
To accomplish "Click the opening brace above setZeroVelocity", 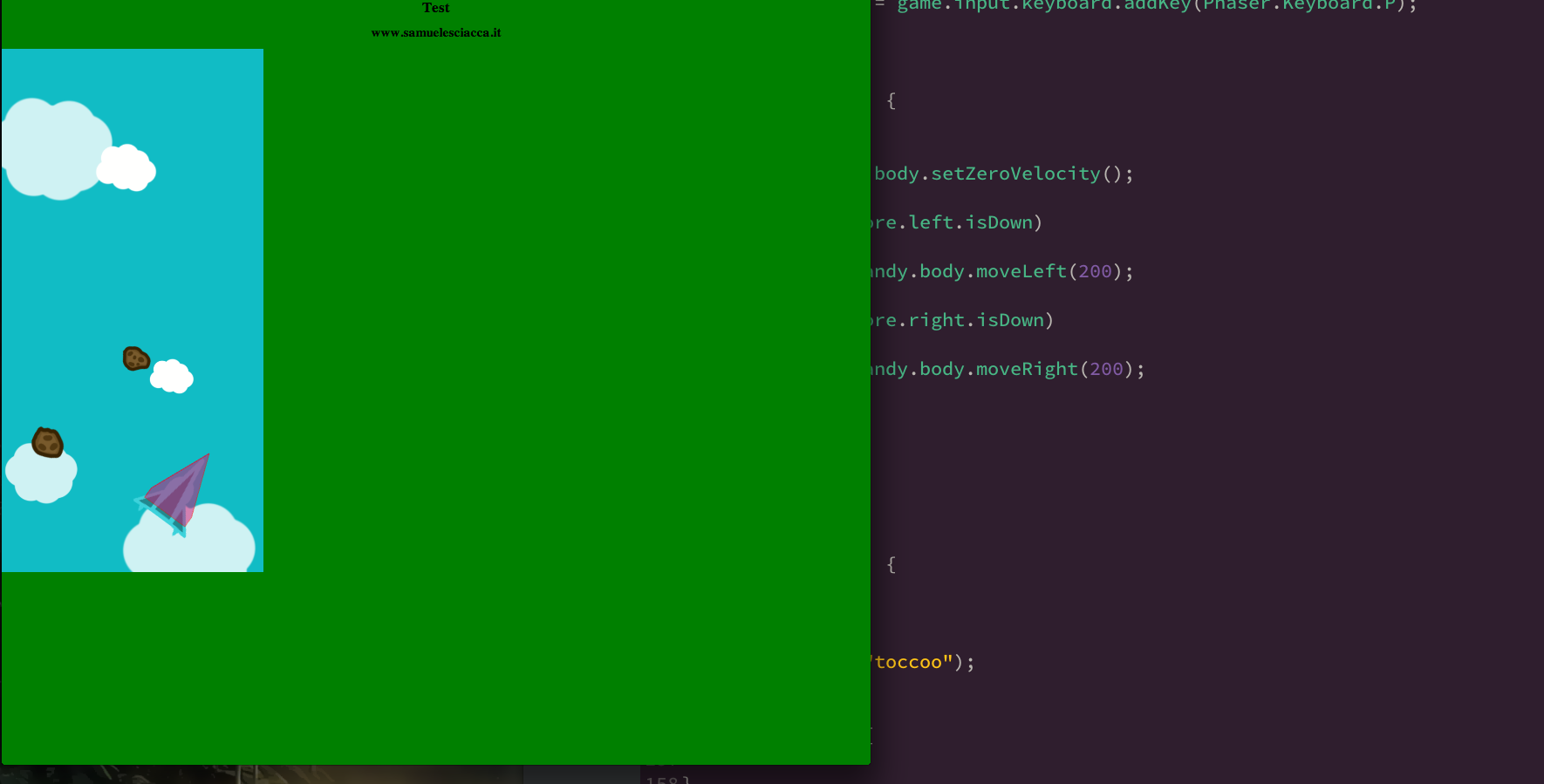I will coord(891,100).
